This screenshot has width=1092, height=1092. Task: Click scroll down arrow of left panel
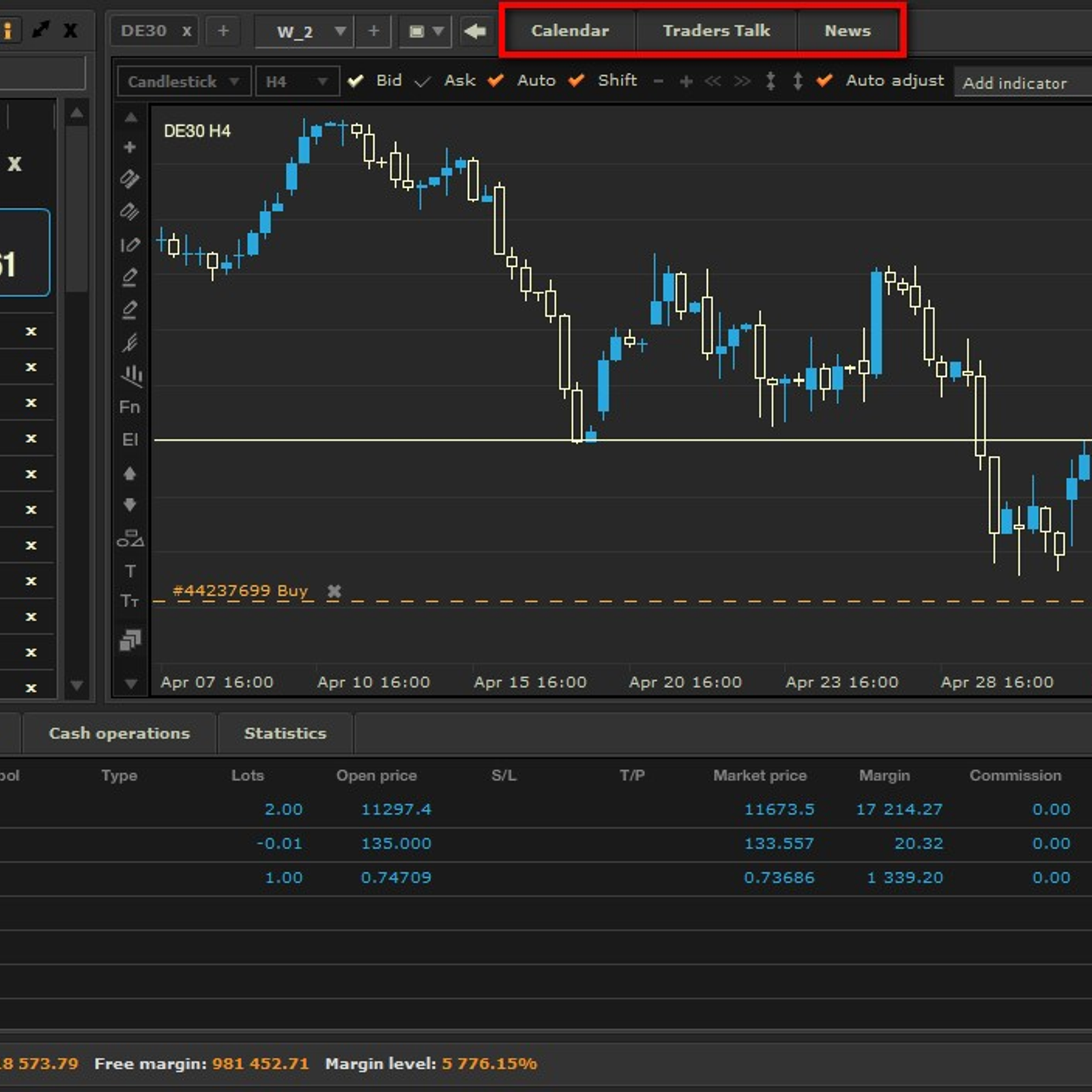click(x=77, y=685)
